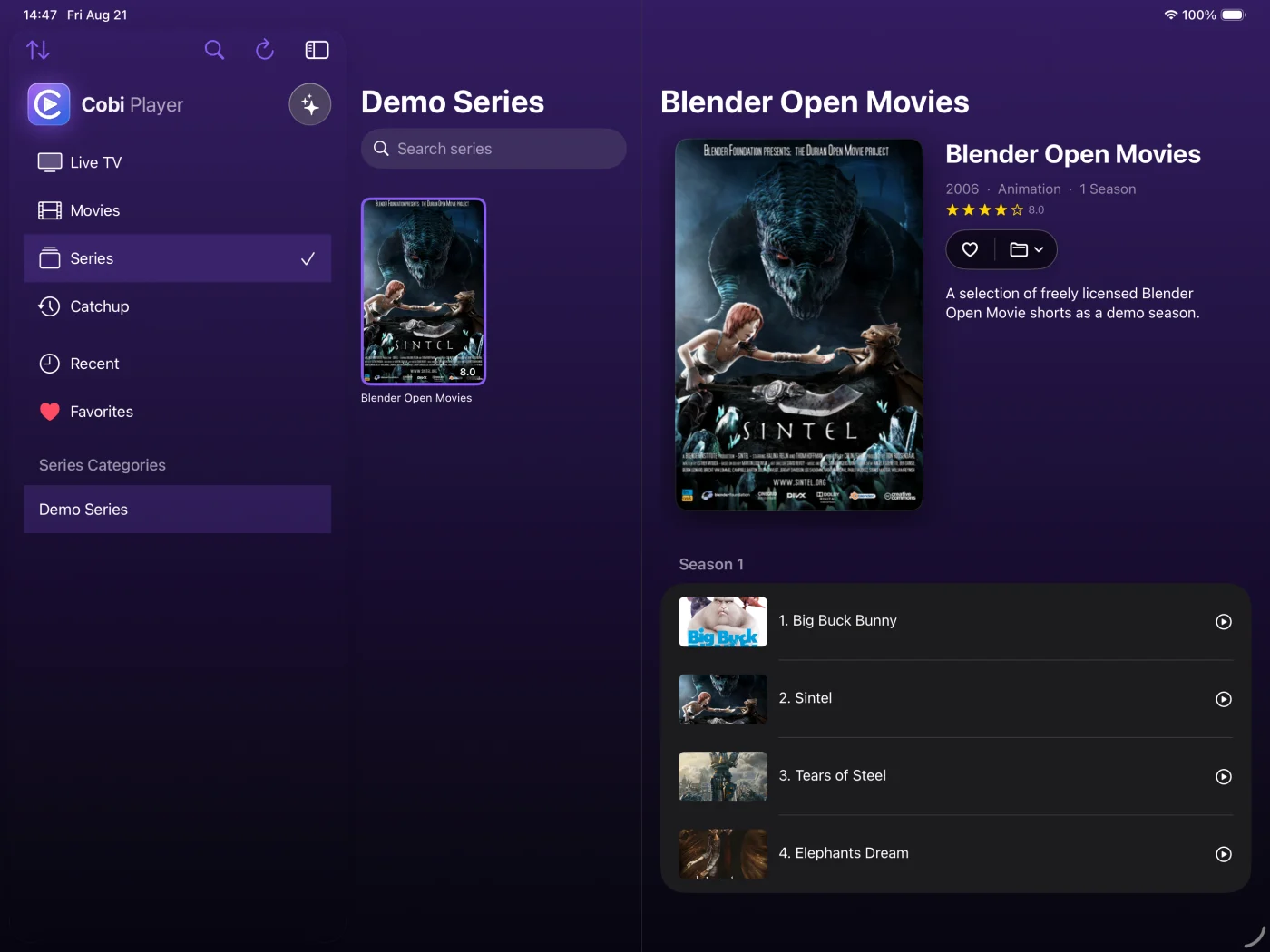
Task: Tap the Movies film strip icon
Action: coord(50,210)
